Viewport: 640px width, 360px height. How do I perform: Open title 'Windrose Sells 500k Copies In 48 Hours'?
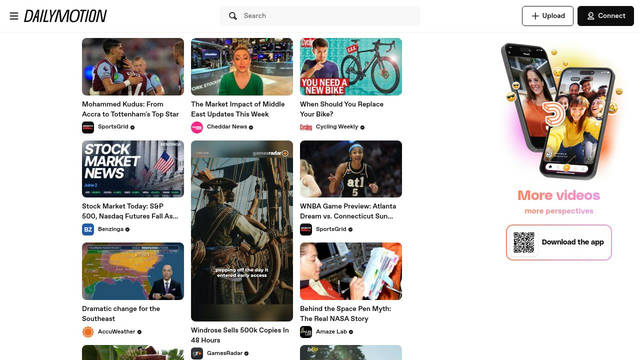tap(240, 335)
